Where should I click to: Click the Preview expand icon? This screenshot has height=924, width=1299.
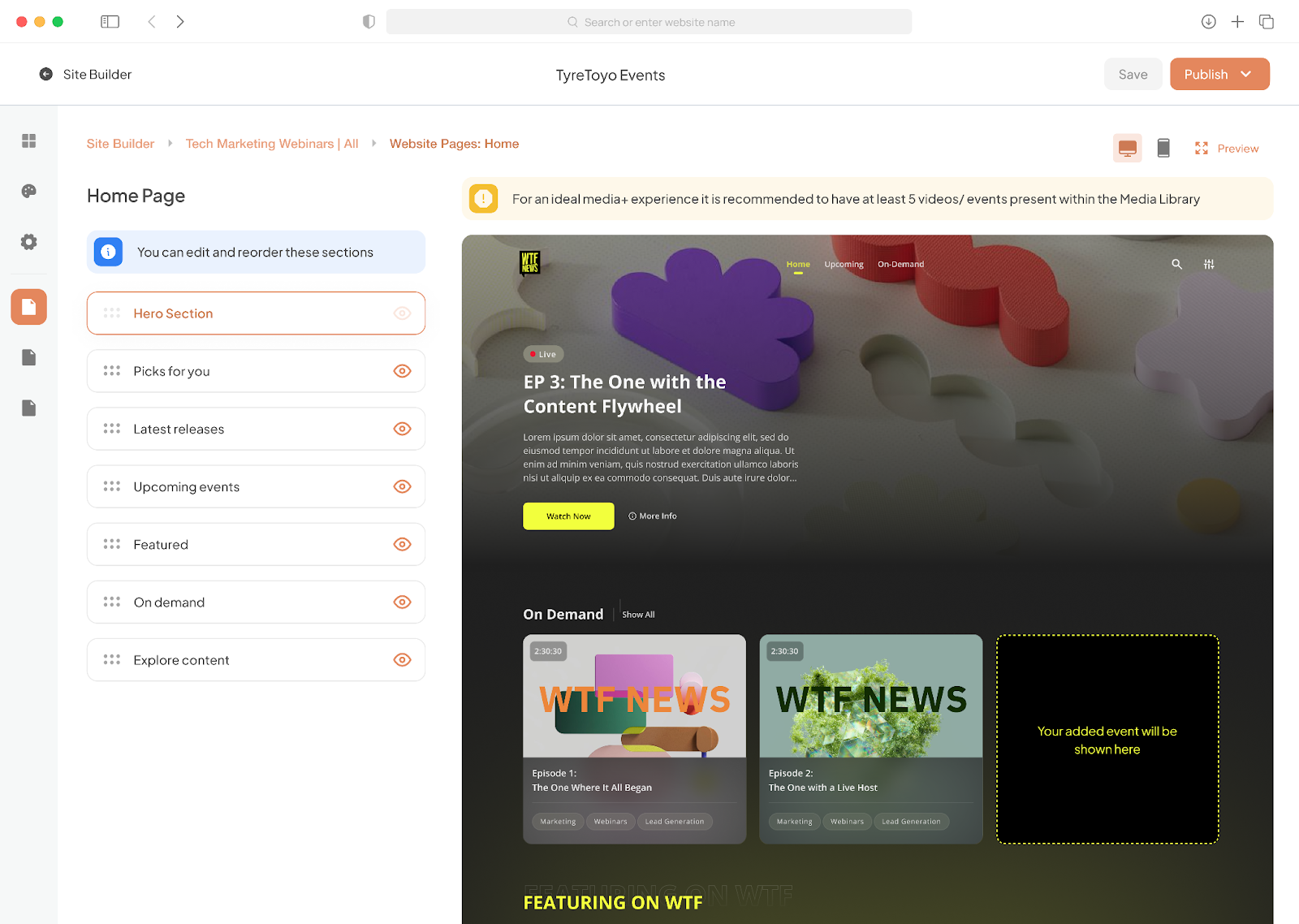click(1202, 149)
